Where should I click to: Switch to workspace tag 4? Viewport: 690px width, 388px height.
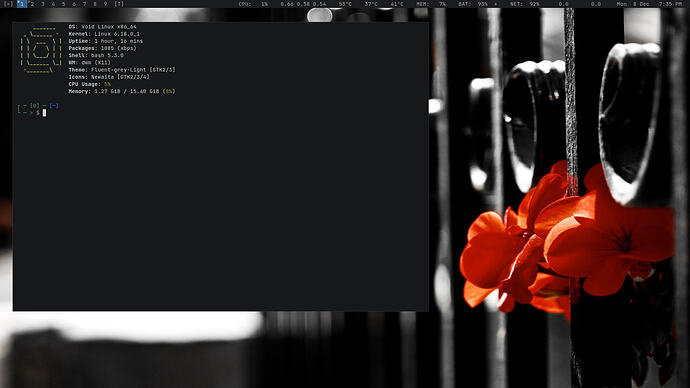pyautogui.click(x=53, y=4)
